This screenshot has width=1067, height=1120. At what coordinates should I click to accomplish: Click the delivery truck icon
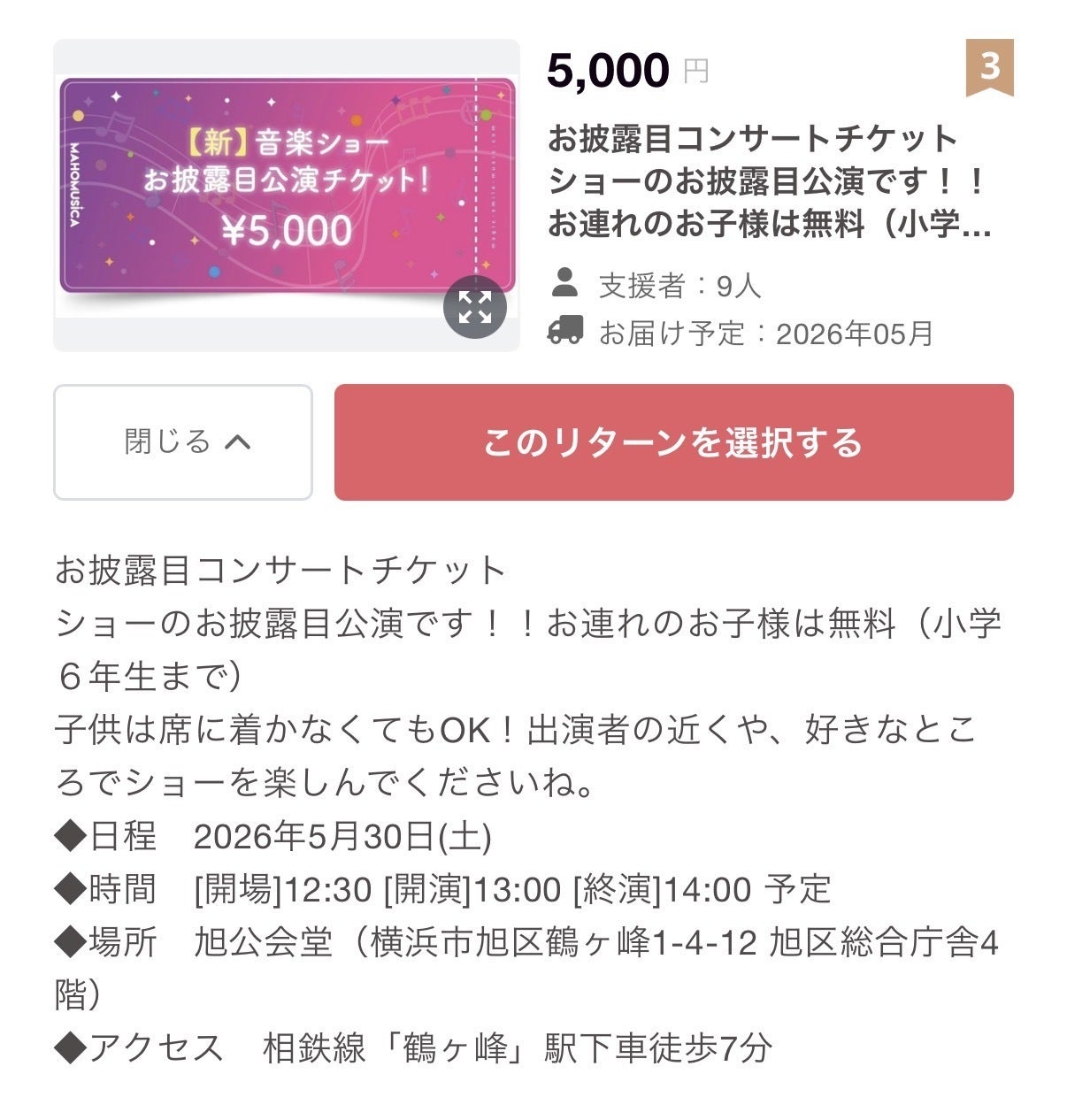point(565,332)
